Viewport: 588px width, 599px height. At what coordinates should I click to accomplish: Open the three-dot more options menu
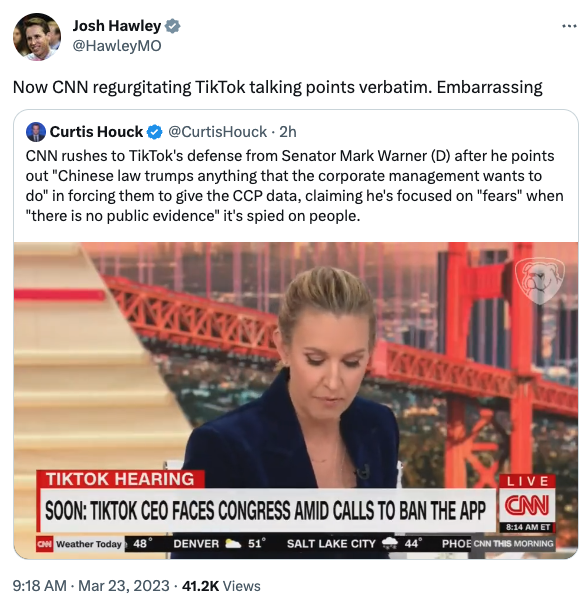[x=569, y=26]
